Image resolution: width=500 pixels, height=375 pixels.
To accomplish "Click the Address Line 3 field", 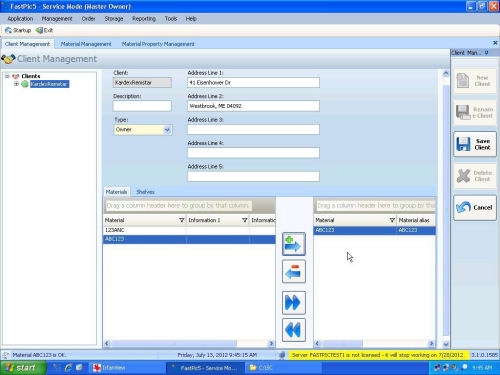I will tap(253, 129).
